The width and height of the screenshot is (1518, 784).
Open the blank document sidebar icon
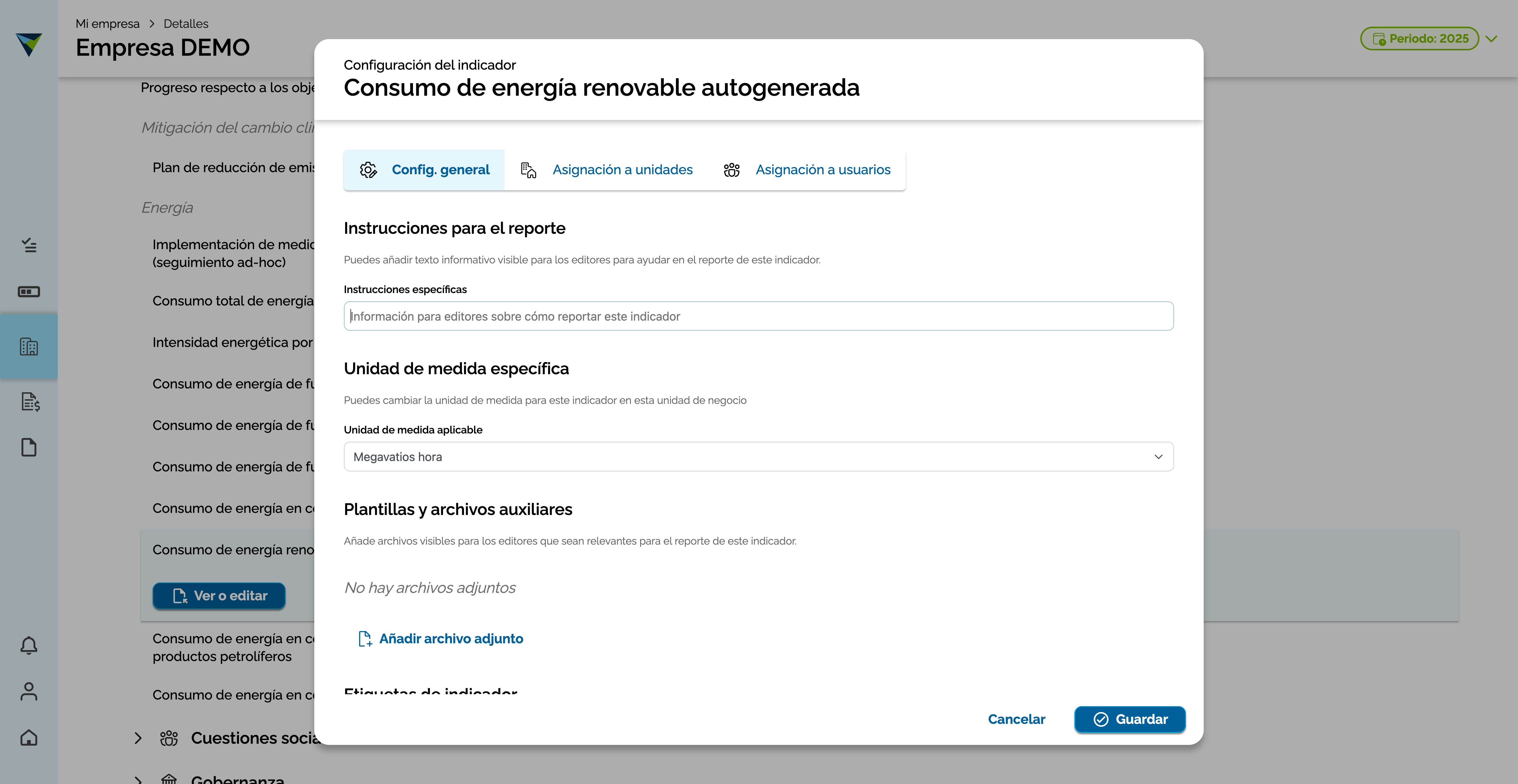click(29, 447)
